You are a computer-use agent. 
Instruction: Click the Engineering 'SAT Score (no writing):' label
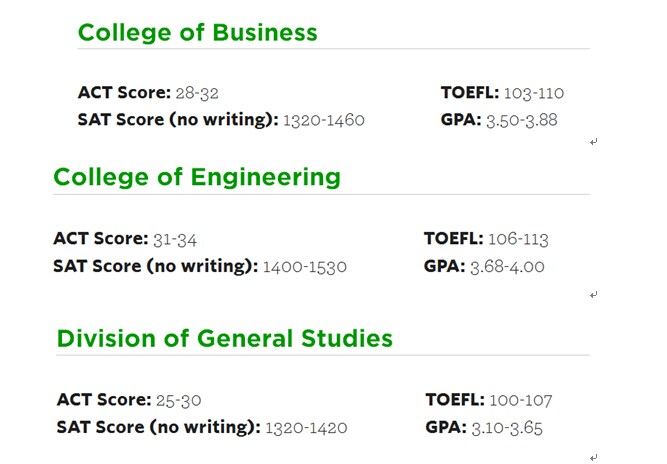[156, 267]
